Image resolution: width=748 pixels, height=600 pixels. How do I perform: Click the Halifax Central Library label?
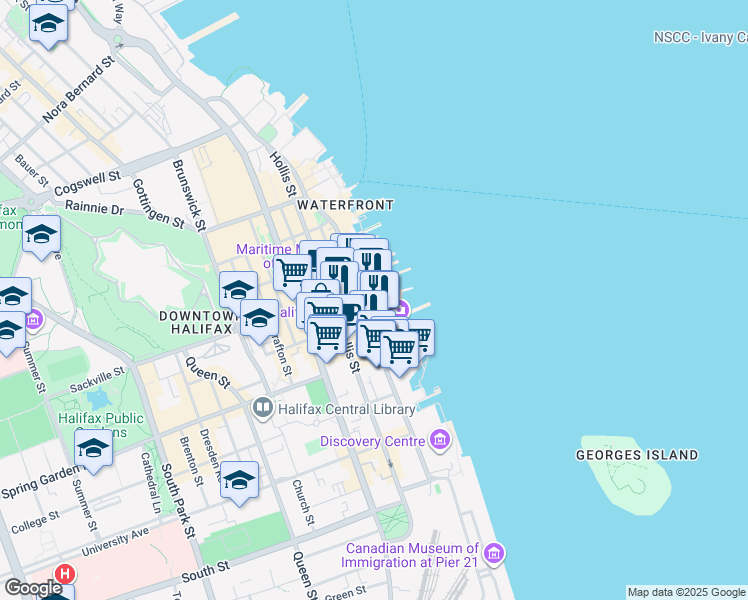coord(346,409)
